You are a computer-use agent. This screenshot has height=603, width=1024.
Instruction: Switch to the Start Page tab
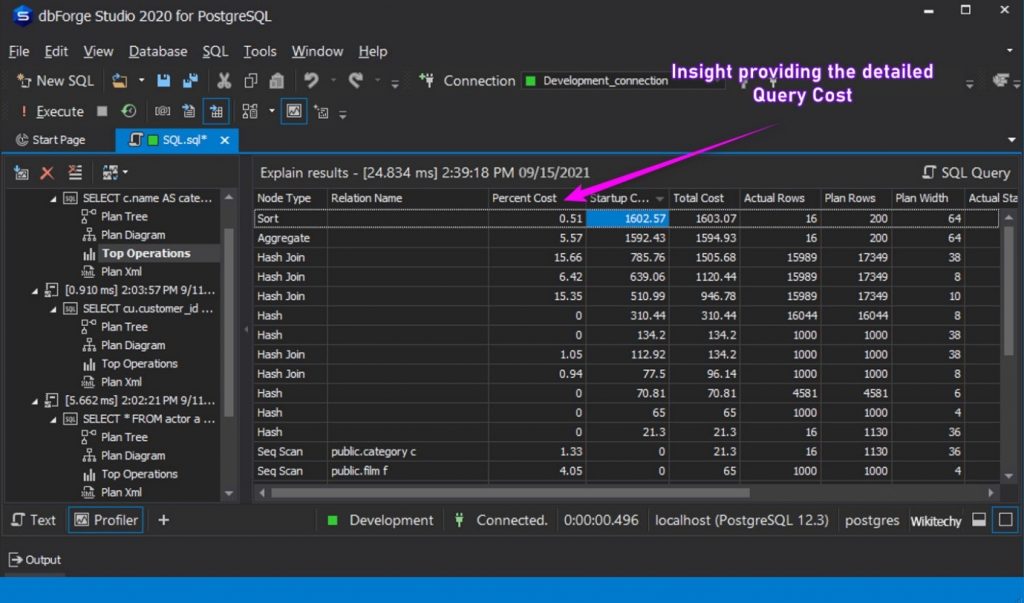tap(51, 140)
